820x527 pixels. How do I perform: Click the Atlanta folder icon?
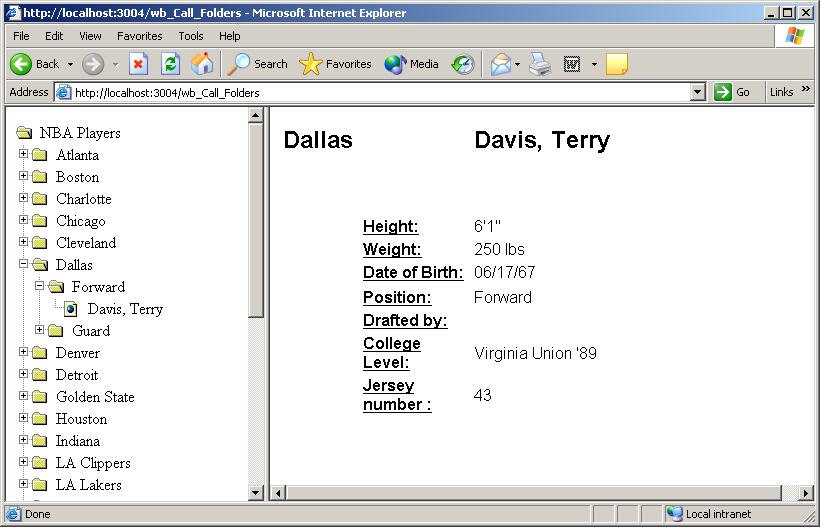39,155
